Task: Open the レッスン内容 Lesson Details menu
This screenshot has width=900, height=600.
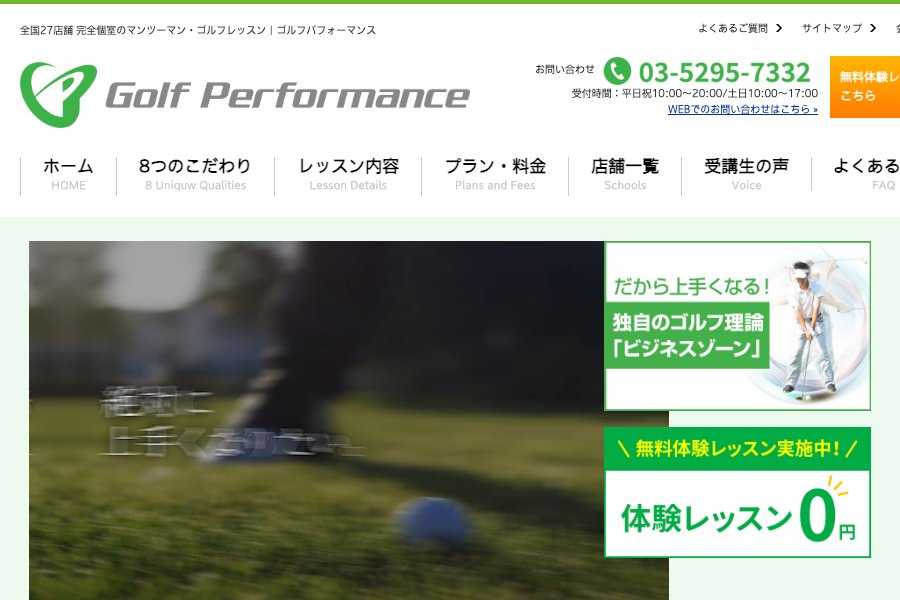Action: 348,175
